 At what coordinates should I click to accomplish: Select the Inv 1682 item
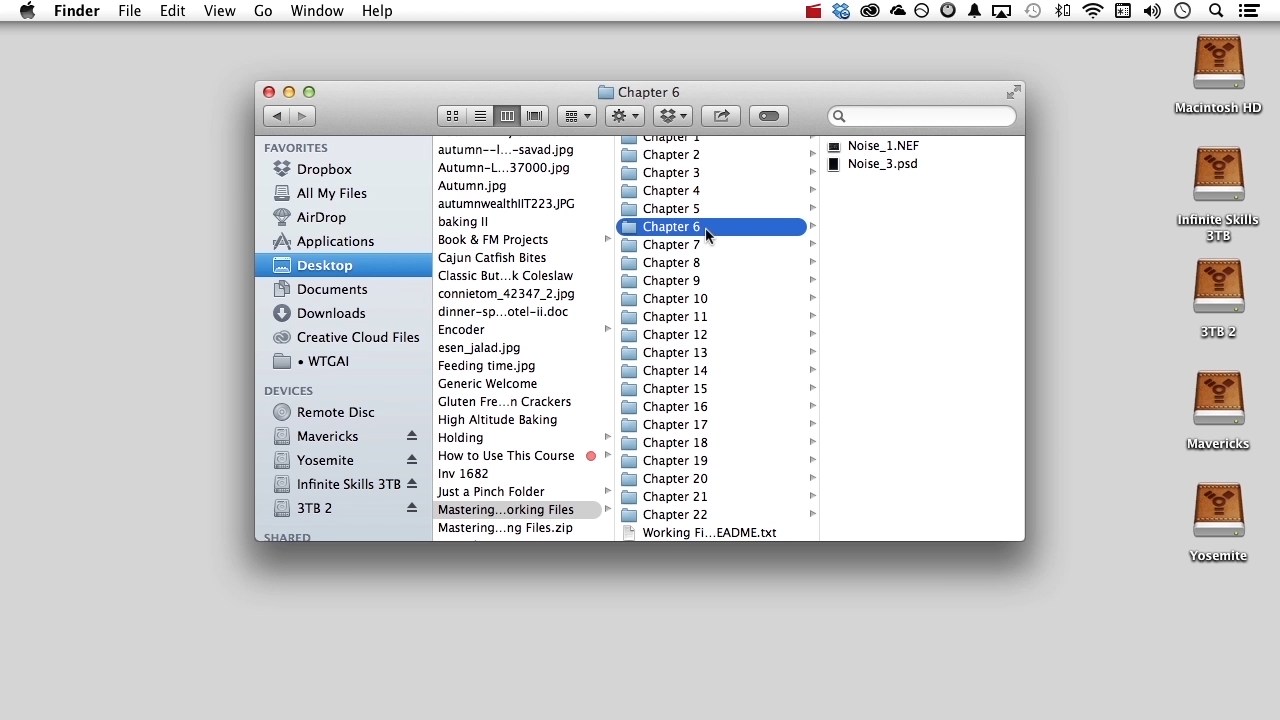click(x=463, y=473)
